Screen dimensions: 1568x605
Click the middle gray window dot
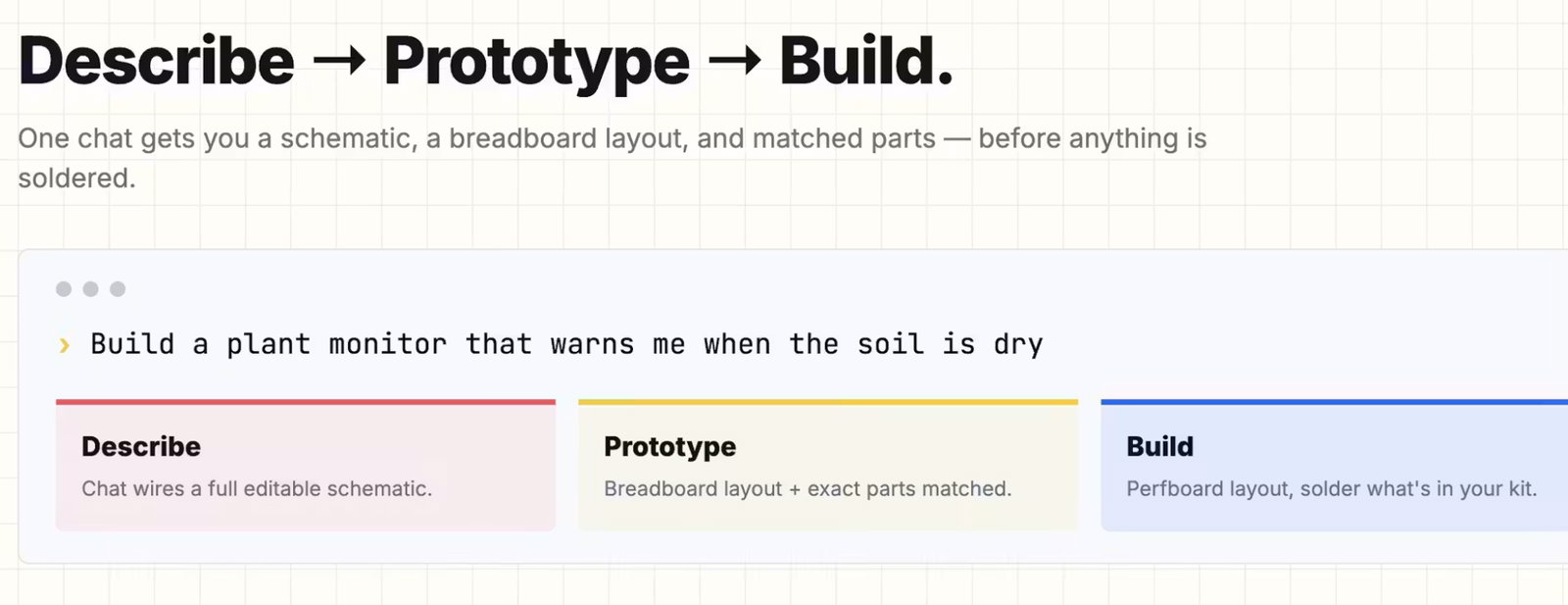tap(91, 289)
